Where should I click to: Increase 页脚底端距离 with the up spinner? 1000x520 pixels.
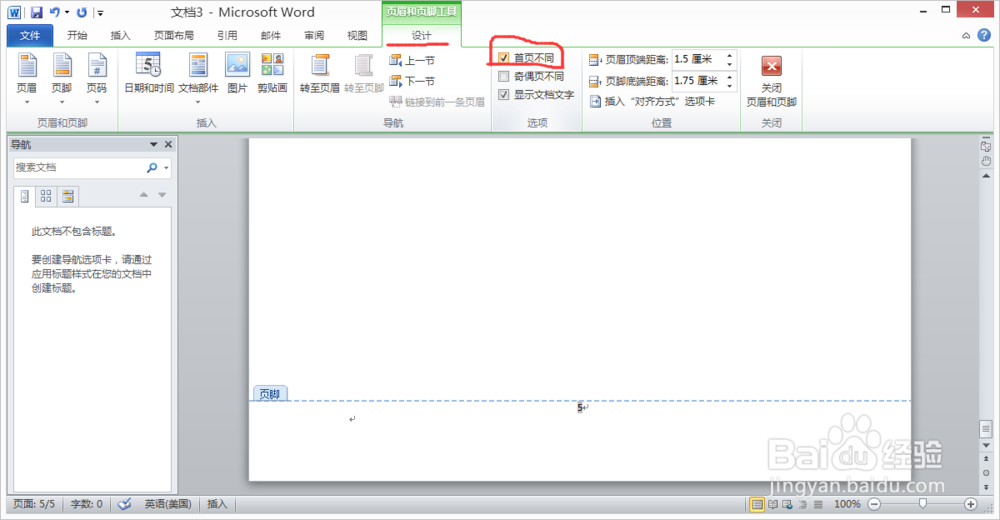point(730,77)
